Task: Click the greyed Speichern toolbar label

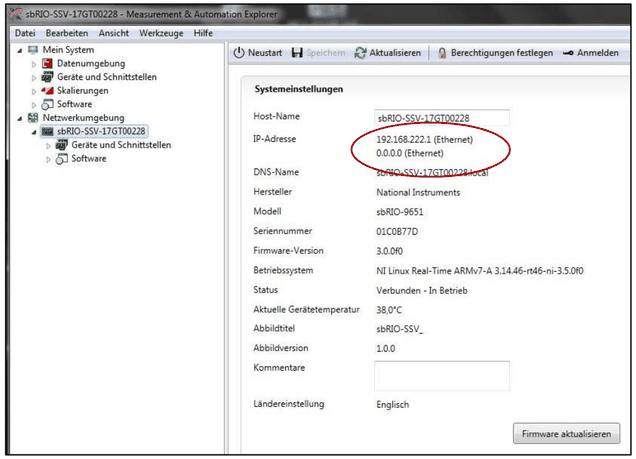Action: (x=326, y=53)
